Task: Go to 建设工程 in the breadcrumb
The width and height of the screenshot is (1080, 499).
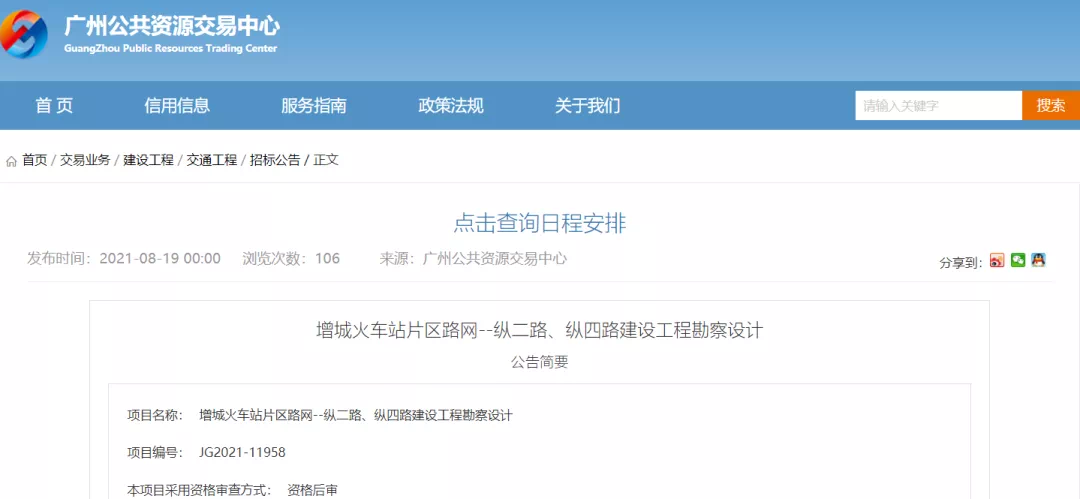Action: pyautogui.click(x=148, y=161)
